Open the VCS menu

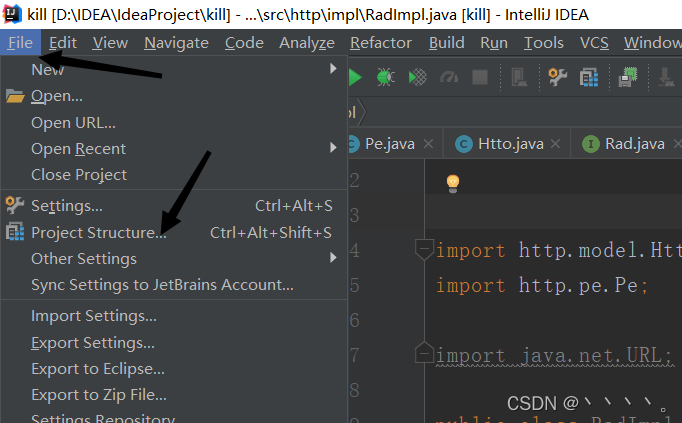(x=594, y=43)
